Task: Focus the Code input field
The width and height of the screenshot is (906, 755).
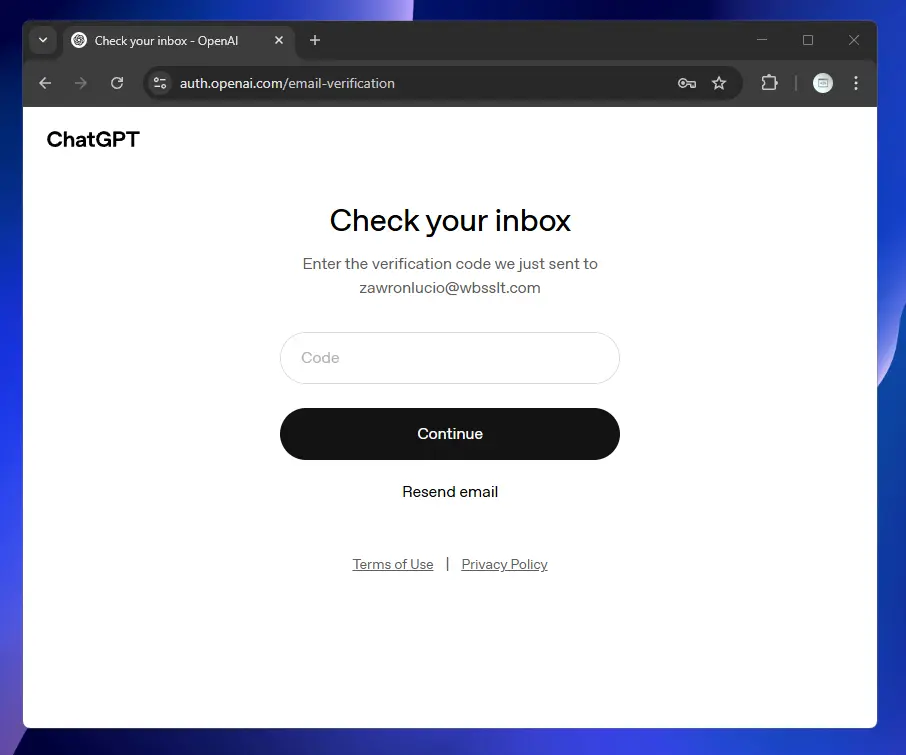Action: click(450, 358)
